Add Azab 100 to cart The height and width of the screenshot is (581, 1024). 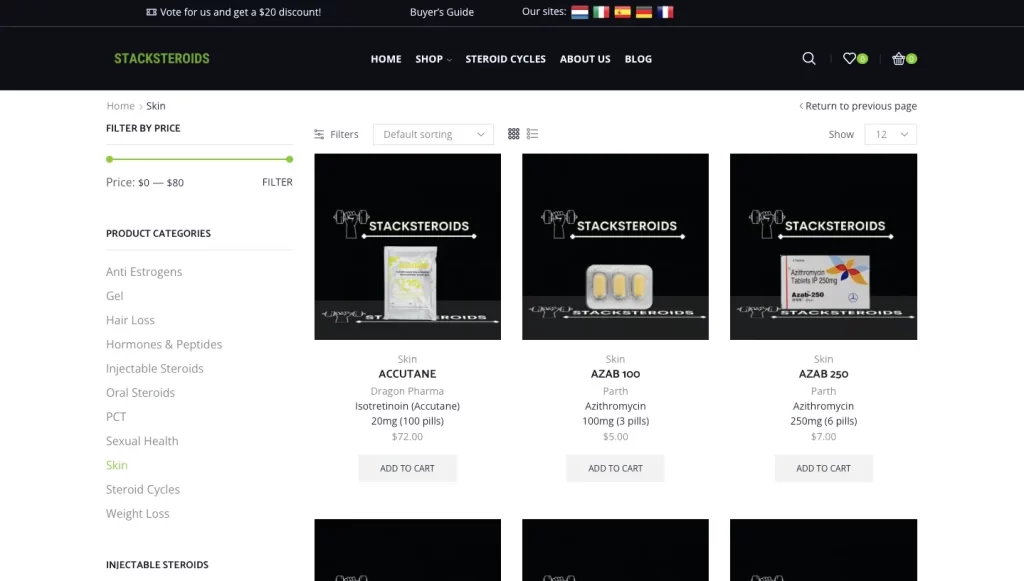click(x=615, y=468)
